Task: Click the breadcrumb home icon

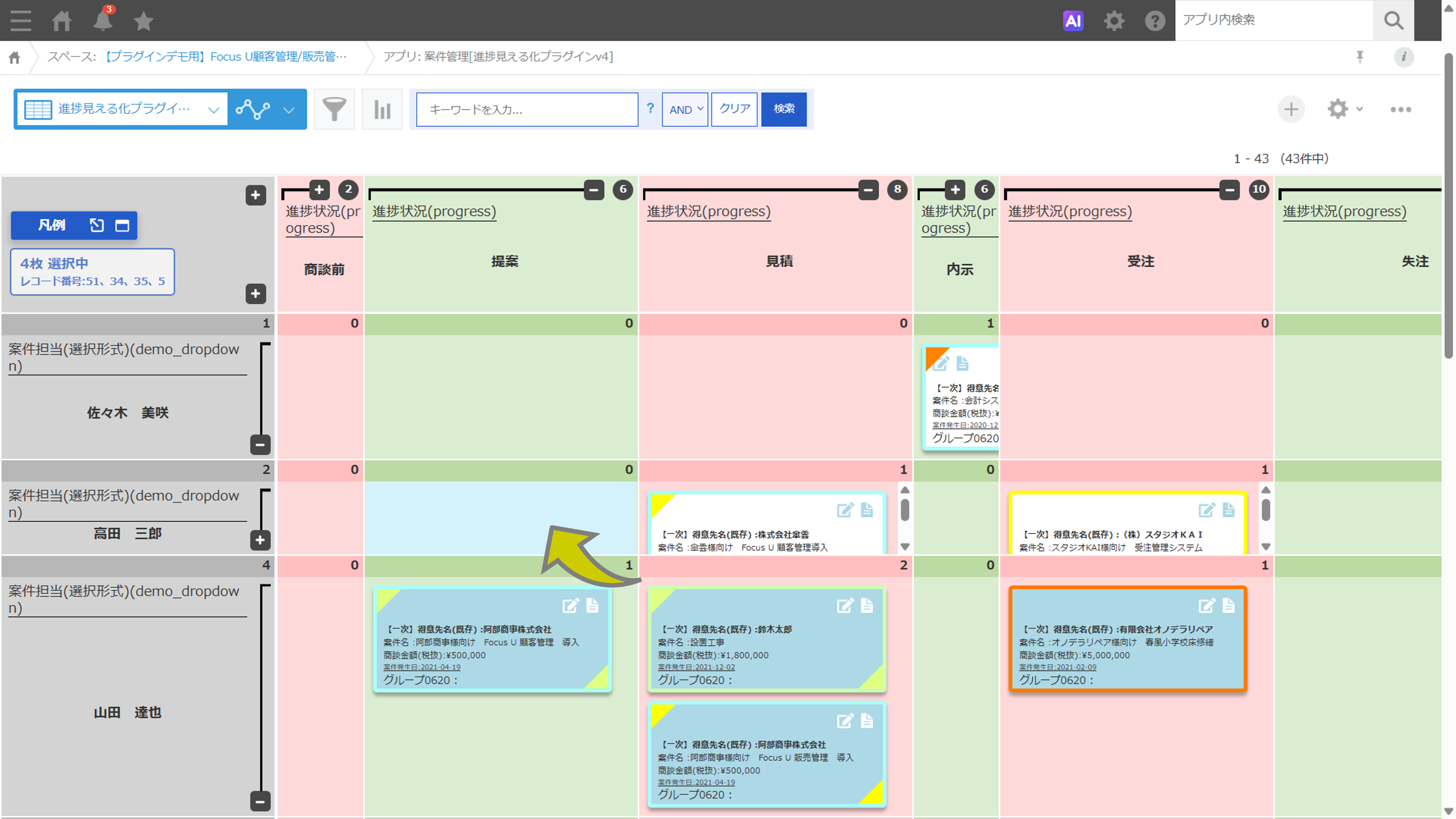Action: click(x=15, y=57)
